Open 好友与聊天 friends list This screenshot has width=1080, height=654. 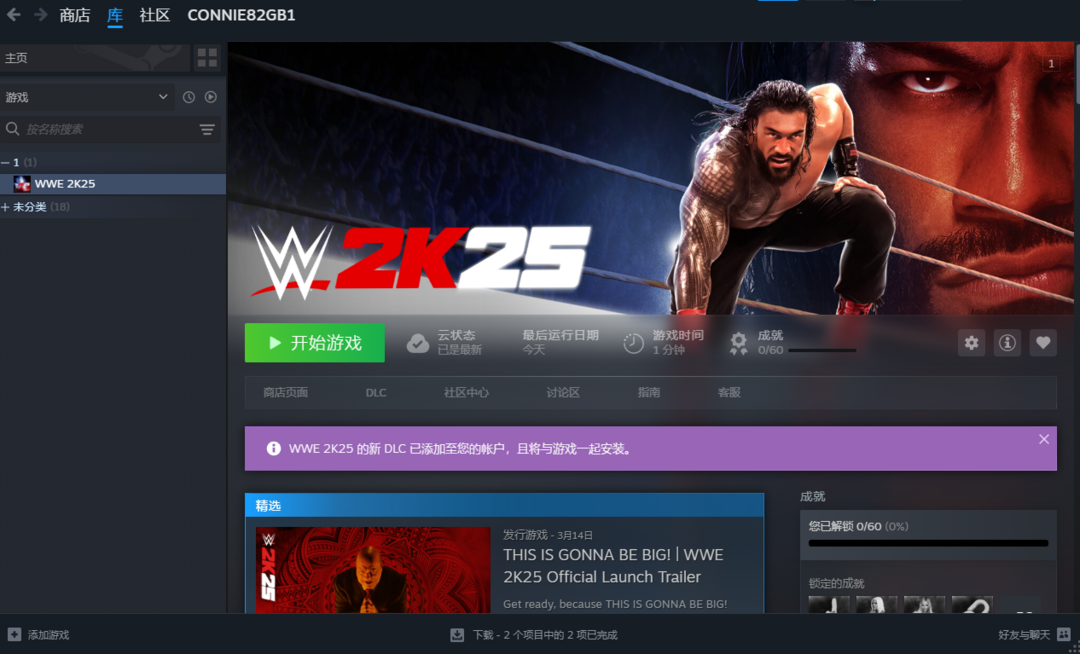pyautogui.click(x=1024, y=635)
